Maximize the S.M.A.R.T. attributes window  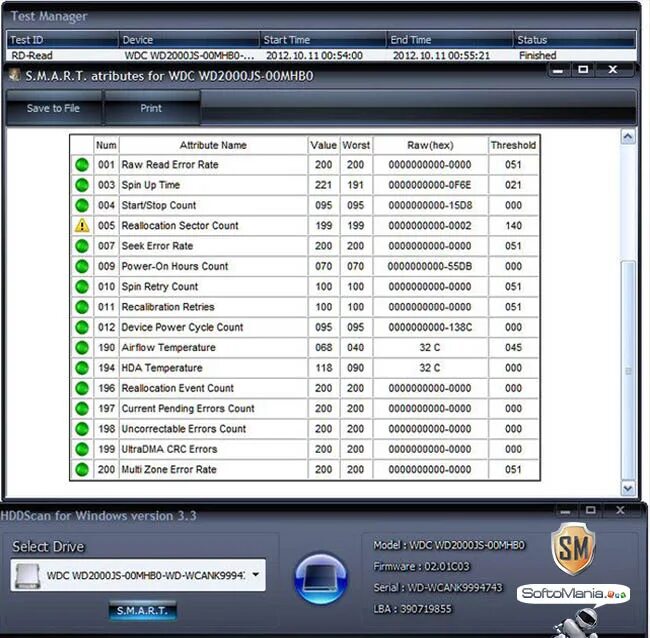583,70
